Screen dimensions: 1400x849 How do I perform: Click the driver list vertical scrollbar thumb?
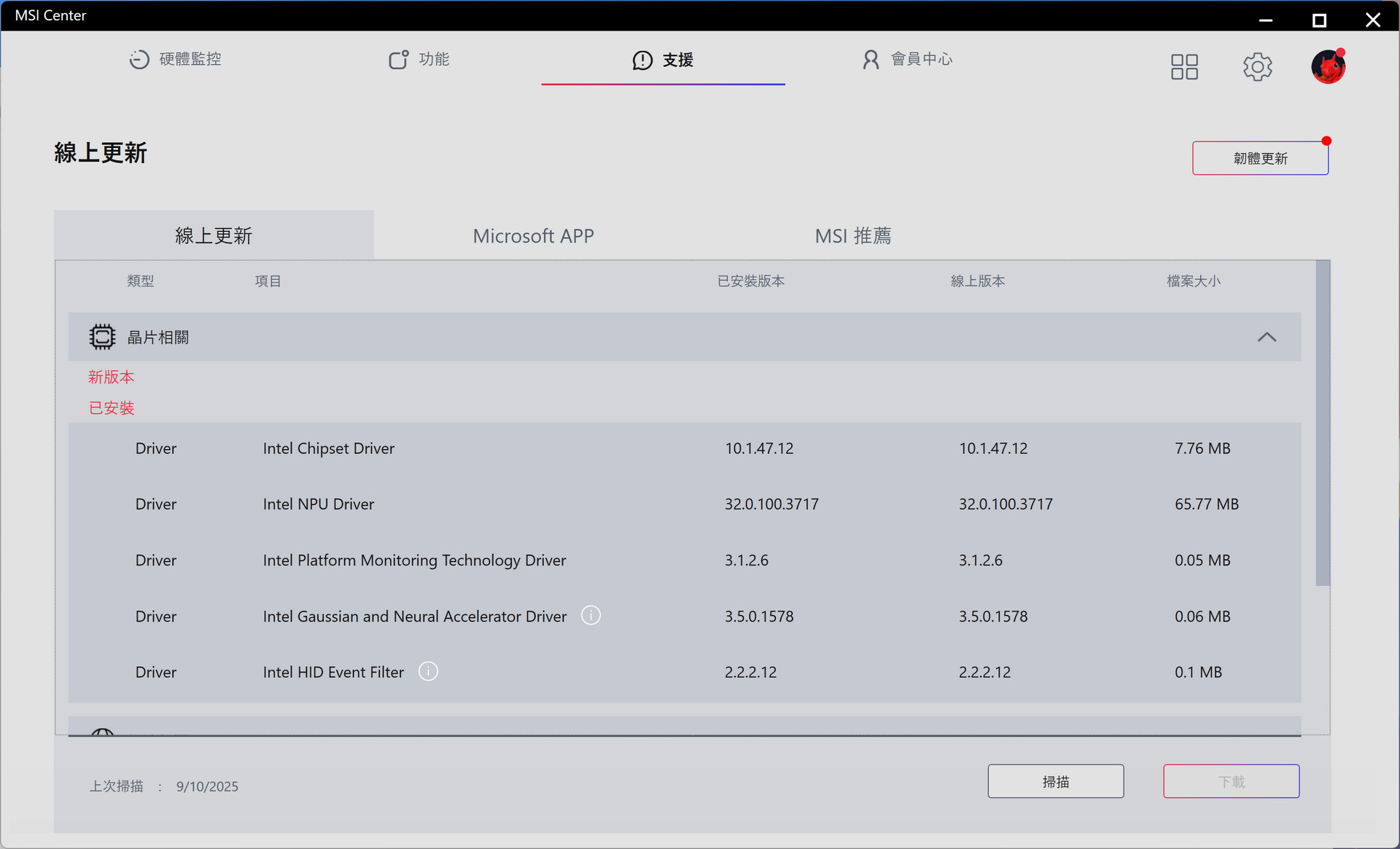tap(1322, 423)
